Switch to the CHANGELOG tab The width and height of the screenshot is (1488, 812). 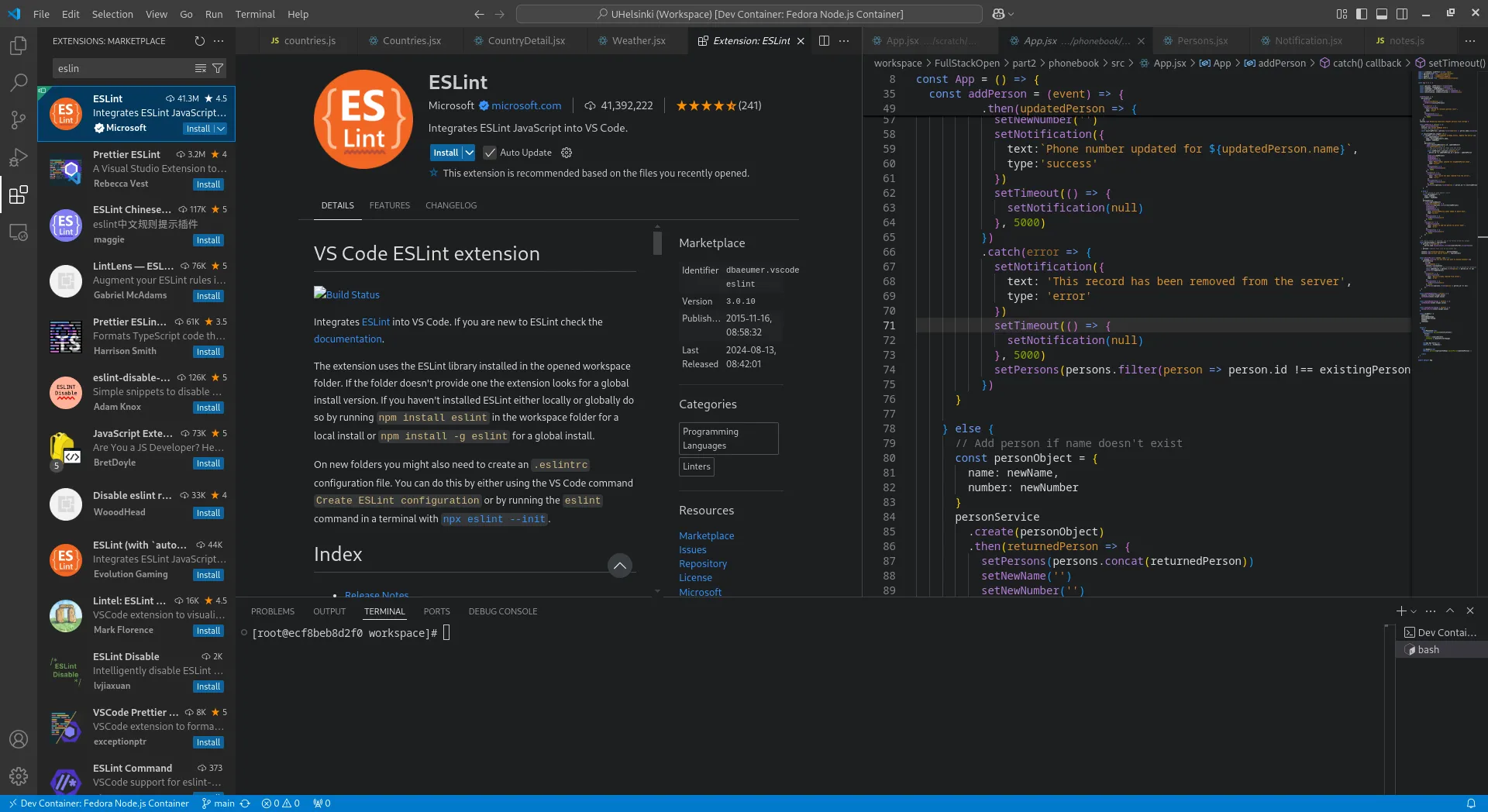pos(451,205)
